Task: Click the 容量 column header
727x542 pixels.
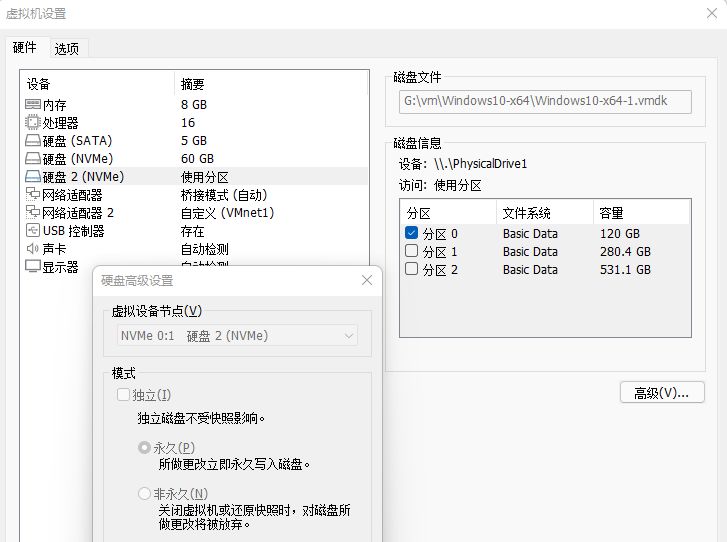Action: pyautogui.click(x=611, y=213)
